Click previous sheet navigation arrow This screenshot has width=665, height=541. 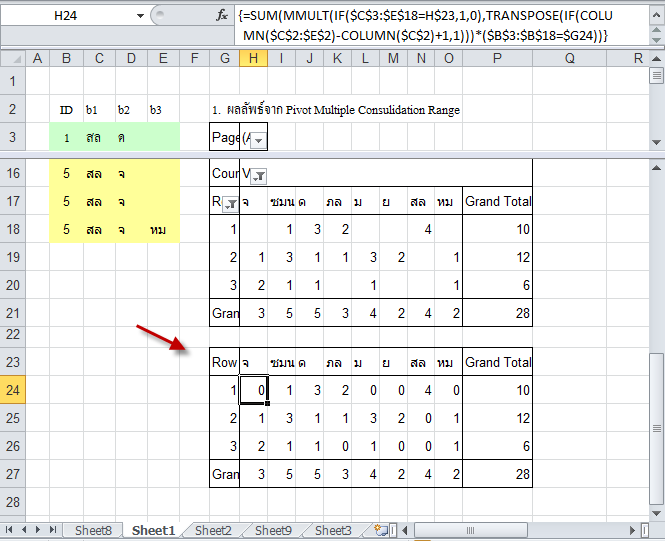[25, 529]
